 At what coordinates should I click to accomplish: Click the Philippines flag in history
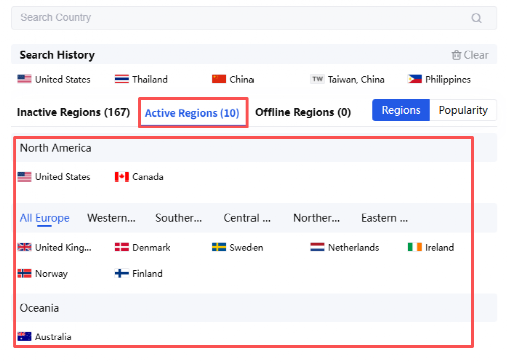coord(415,79)
